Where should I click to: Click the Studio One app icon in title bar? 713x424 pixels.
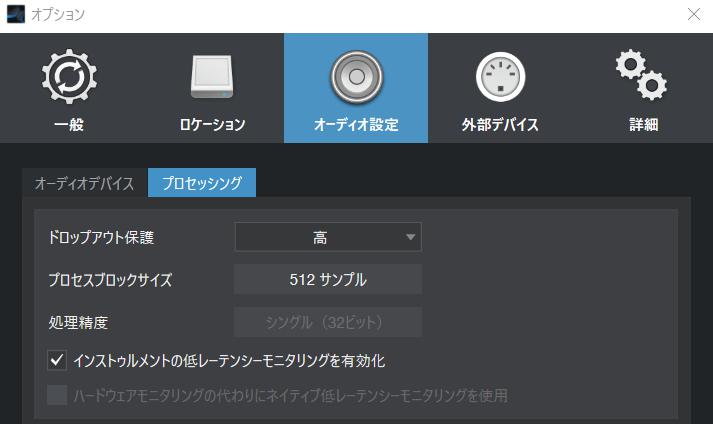click(x=15, y=14)
